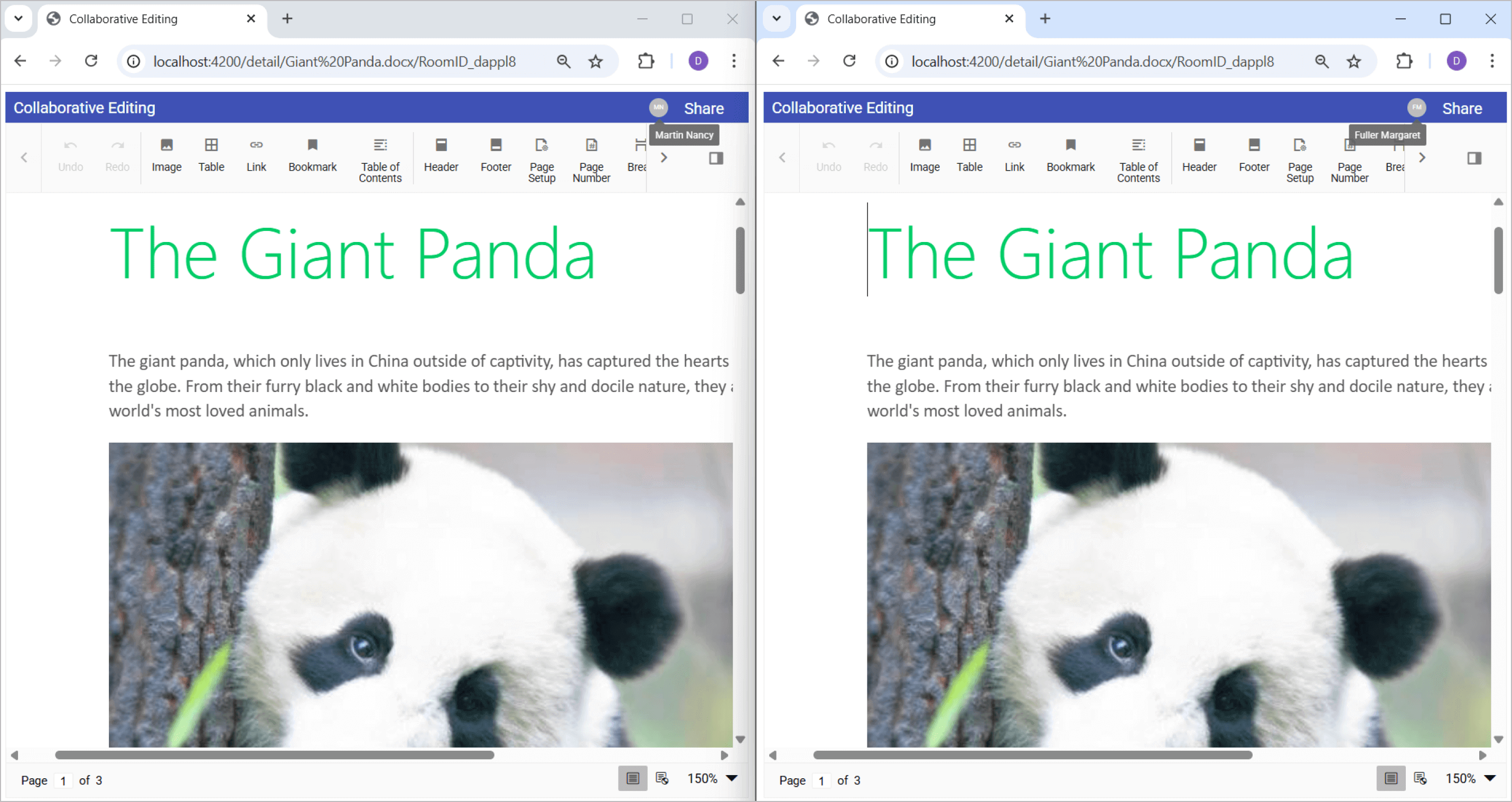Open Footer in left editor toolbar
Image resolution: width=1512 pixels, height=802 pixels.
(496, 155)
